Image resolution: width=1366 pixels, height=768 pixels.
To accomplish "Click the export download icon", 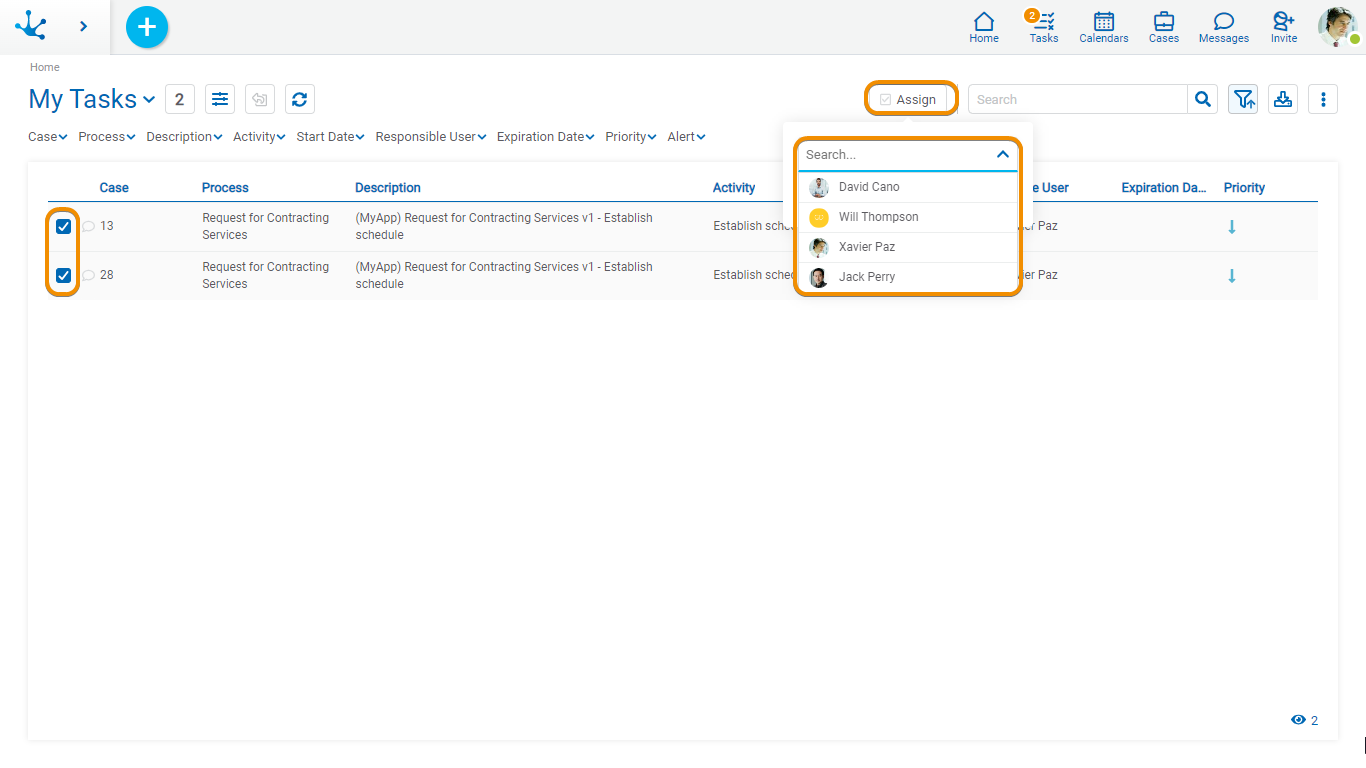I will click(1282, 99).
